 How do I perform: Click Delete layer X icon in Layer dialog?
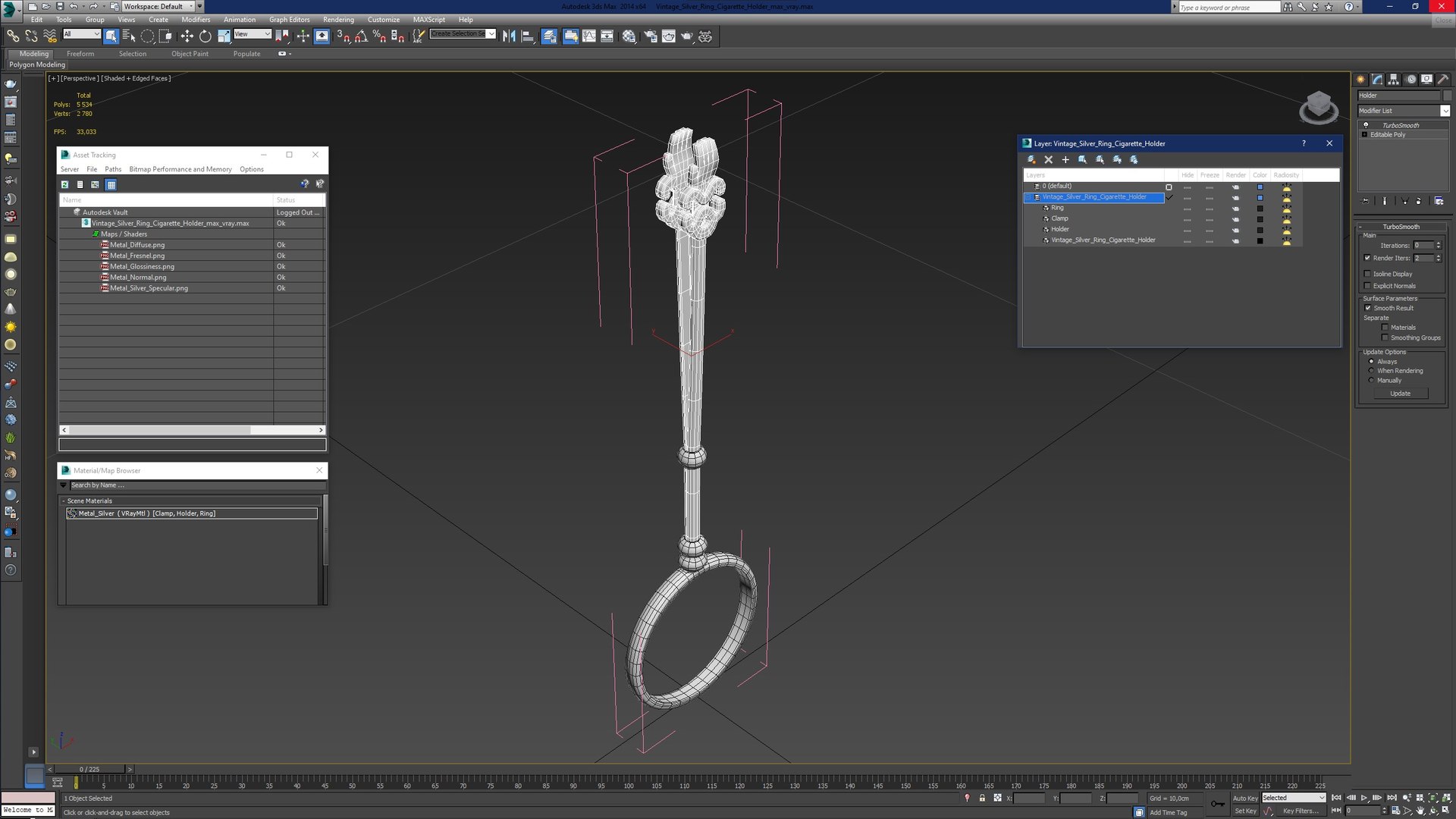pos(1048,159)
